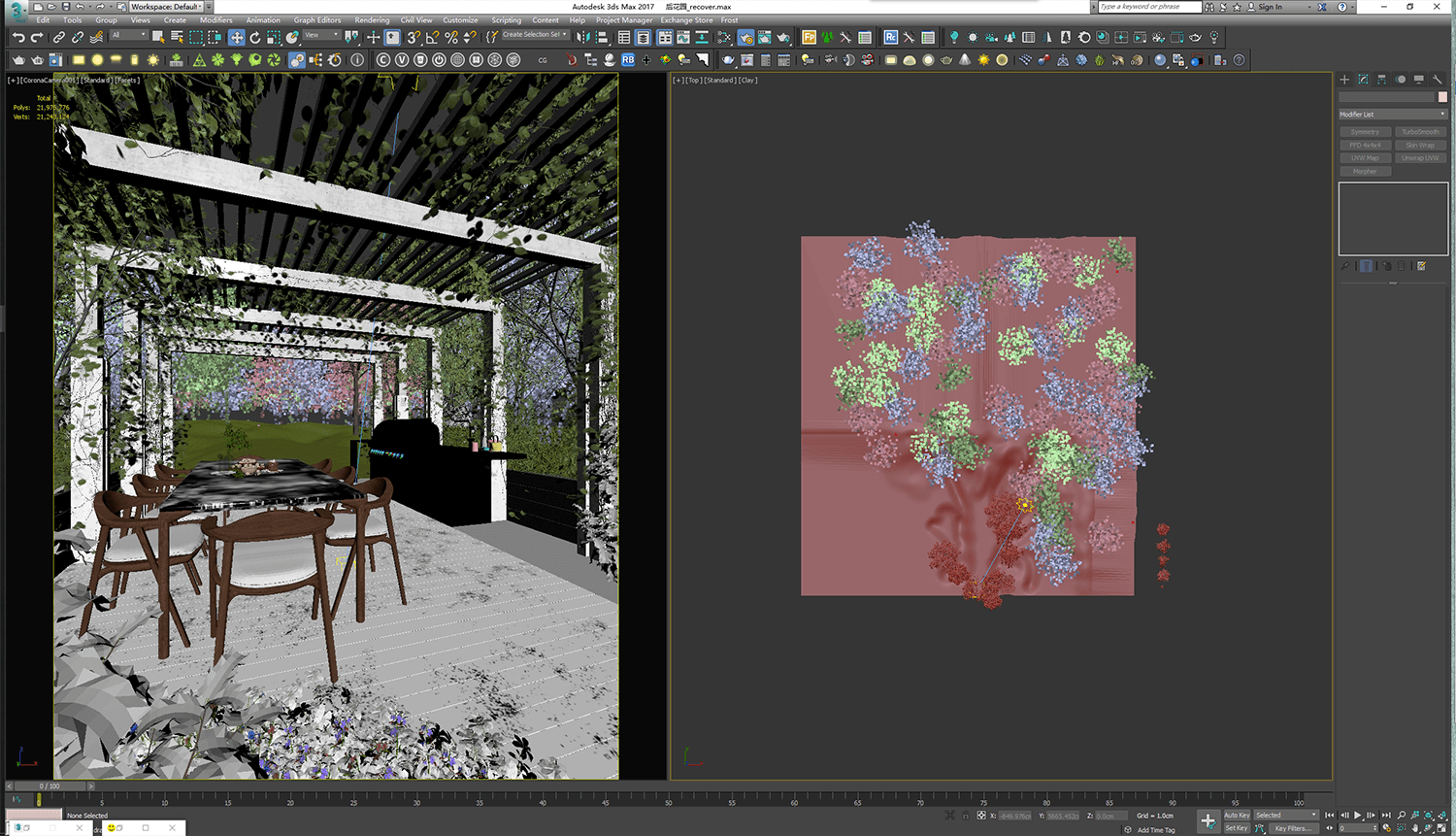Click the Save File icon in quick access toolbar
This screenshot has width=1456, height=836.
[66, 7]
